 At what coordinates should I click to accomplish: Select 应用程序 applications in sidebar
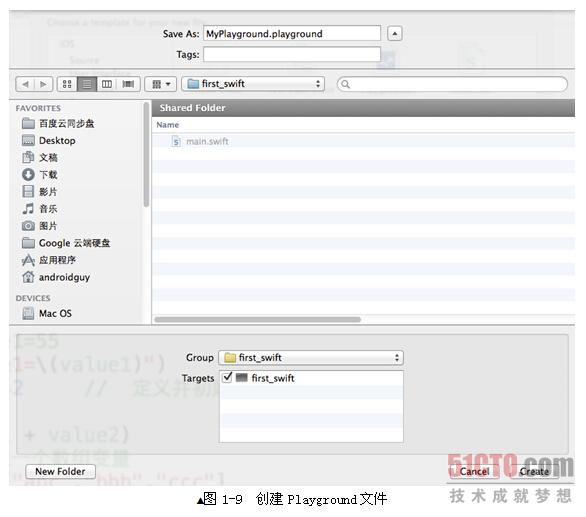(x=49, y=260)
